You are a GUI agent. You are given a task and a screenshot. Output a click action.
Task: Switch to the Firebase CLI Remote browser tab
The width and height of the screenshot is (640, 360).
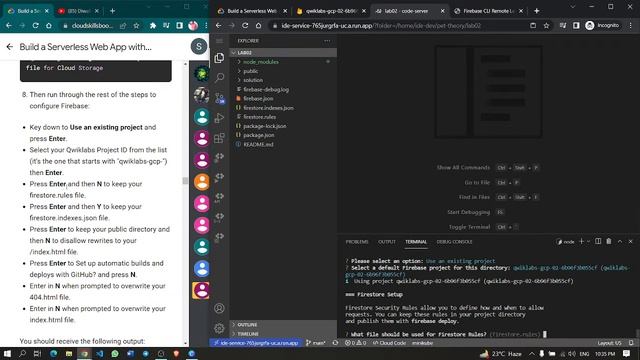(489, 11)
